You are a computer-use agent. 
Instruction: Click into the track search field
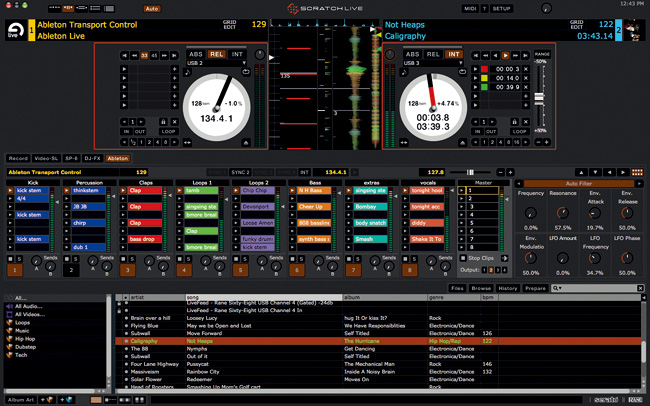pos(600,288)
